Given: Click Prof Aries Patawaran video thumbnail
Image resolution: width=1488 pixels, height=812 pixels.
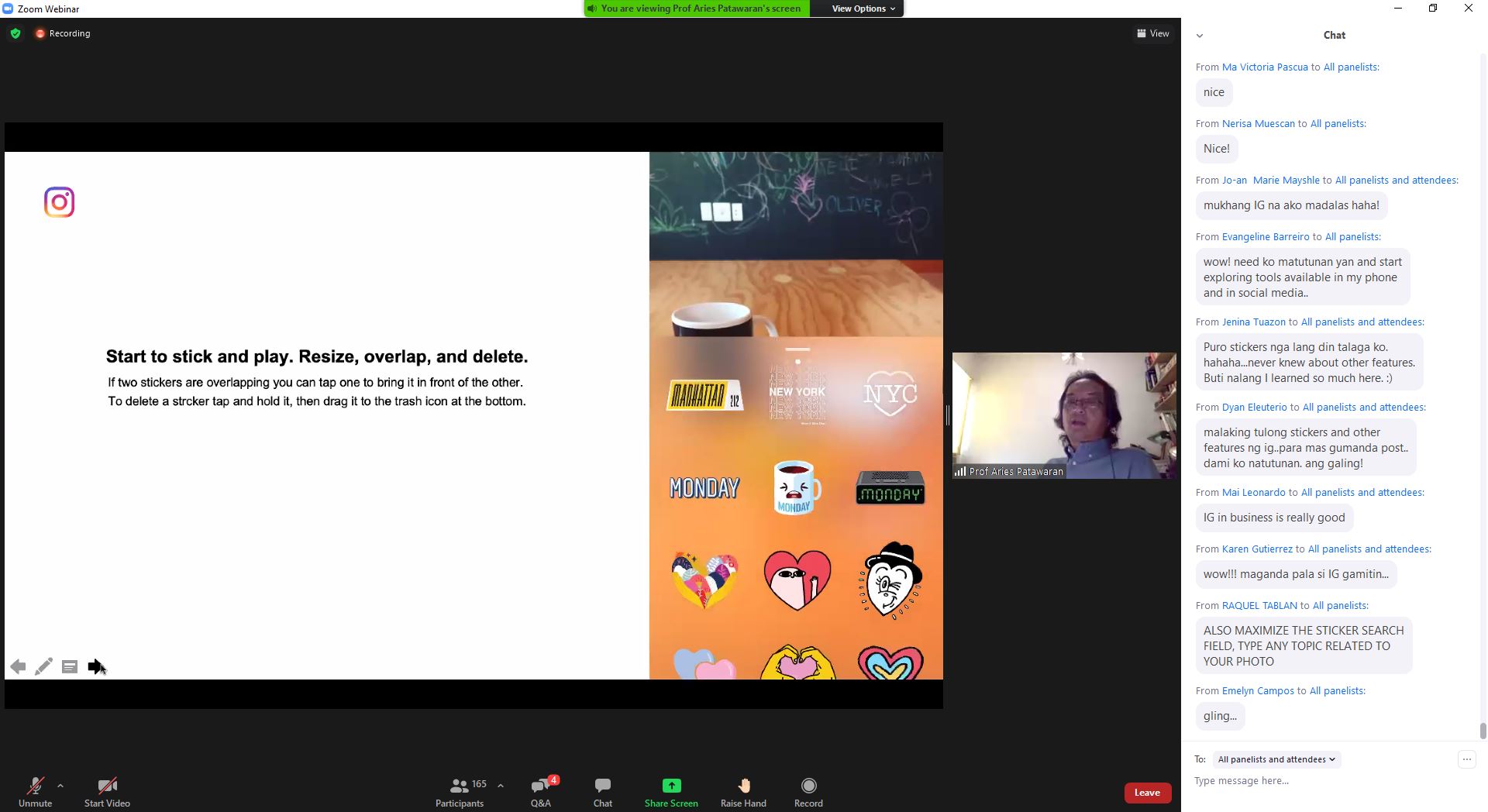Looking at the screenshot, I should pos(1064,415).
